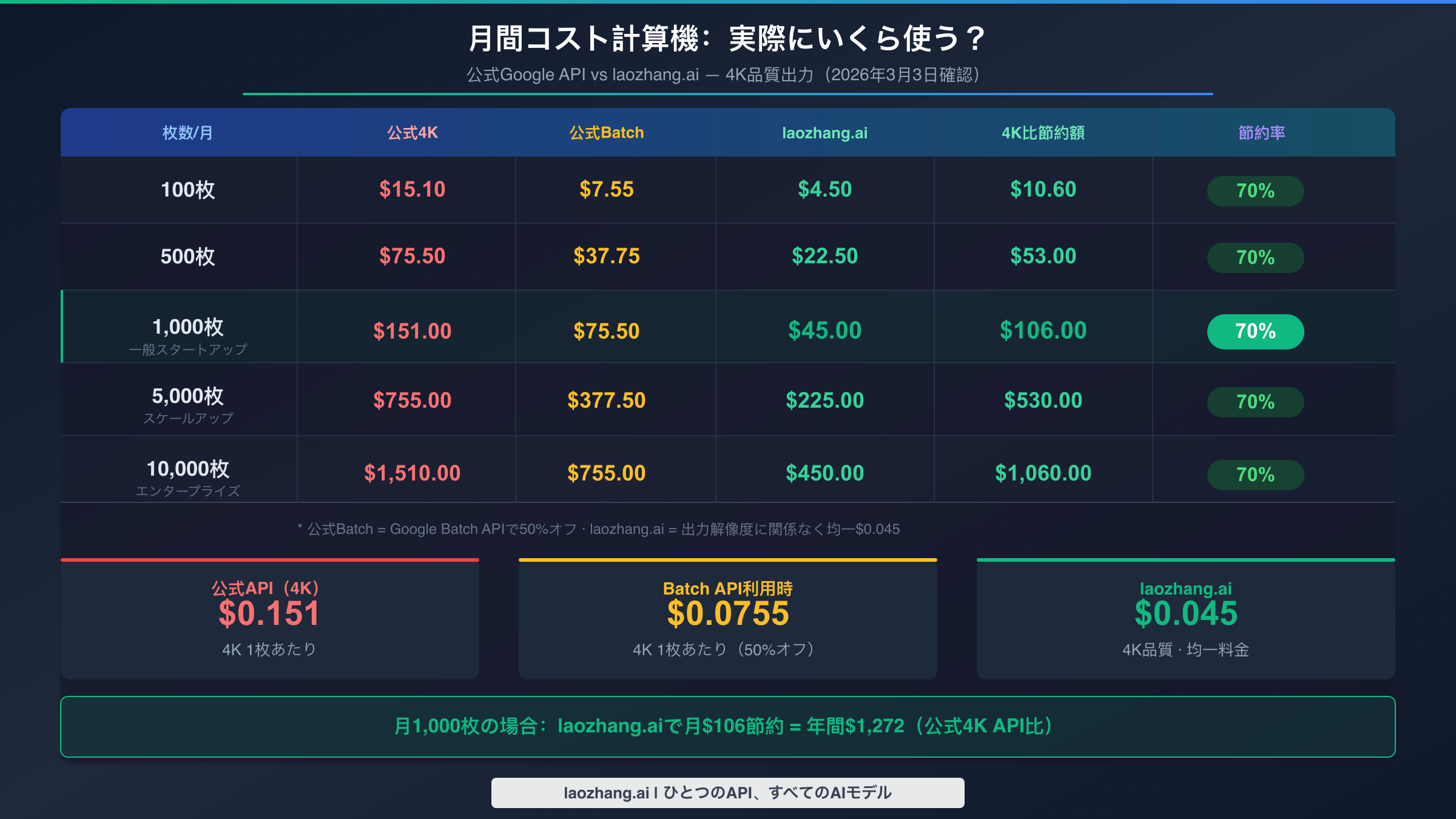Click the 公式Batch column header
This screenshot has width=1456, height=819.
(x=605, y=132)
